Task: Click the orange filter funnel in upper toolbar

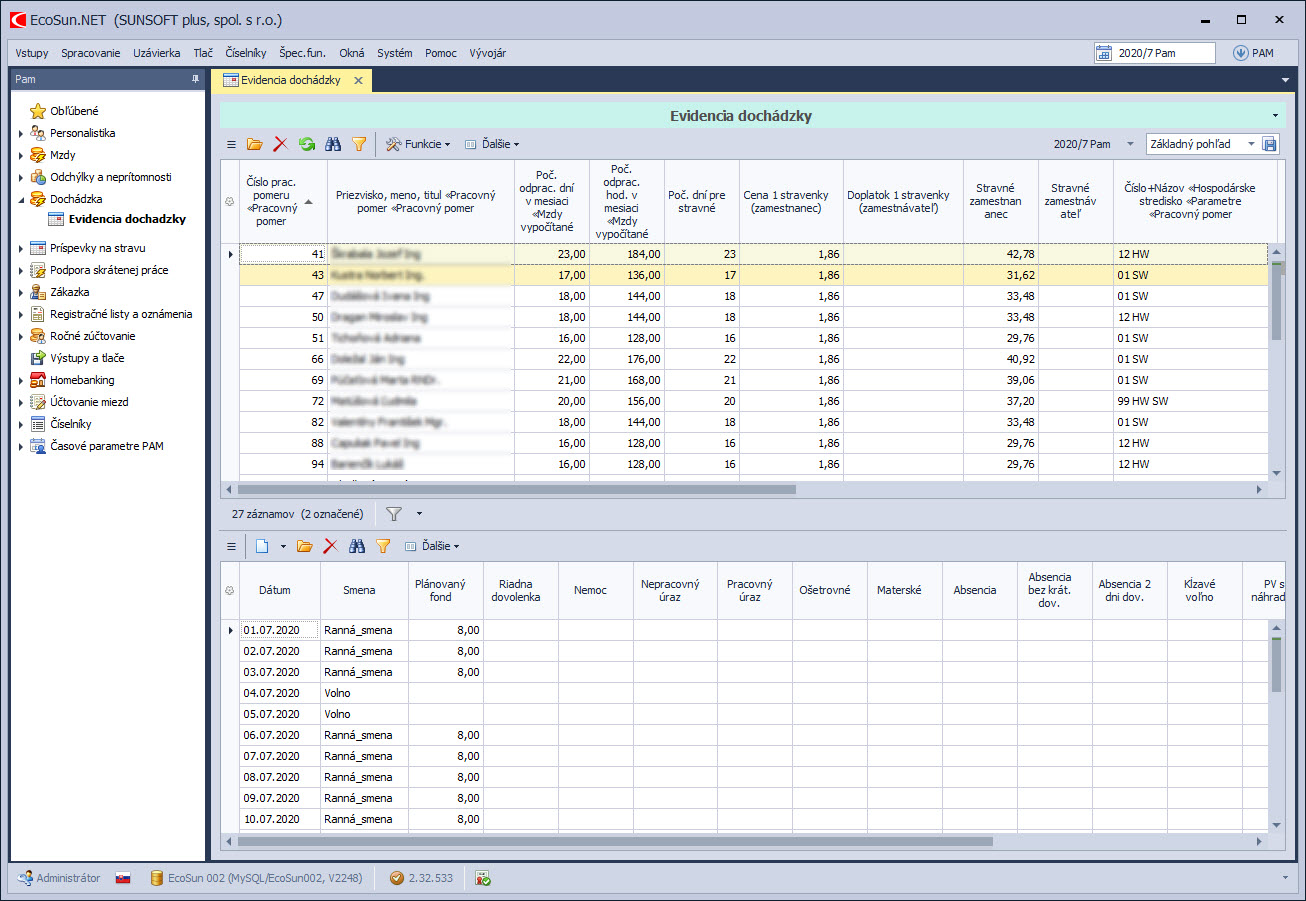Action: coord(359,144)
